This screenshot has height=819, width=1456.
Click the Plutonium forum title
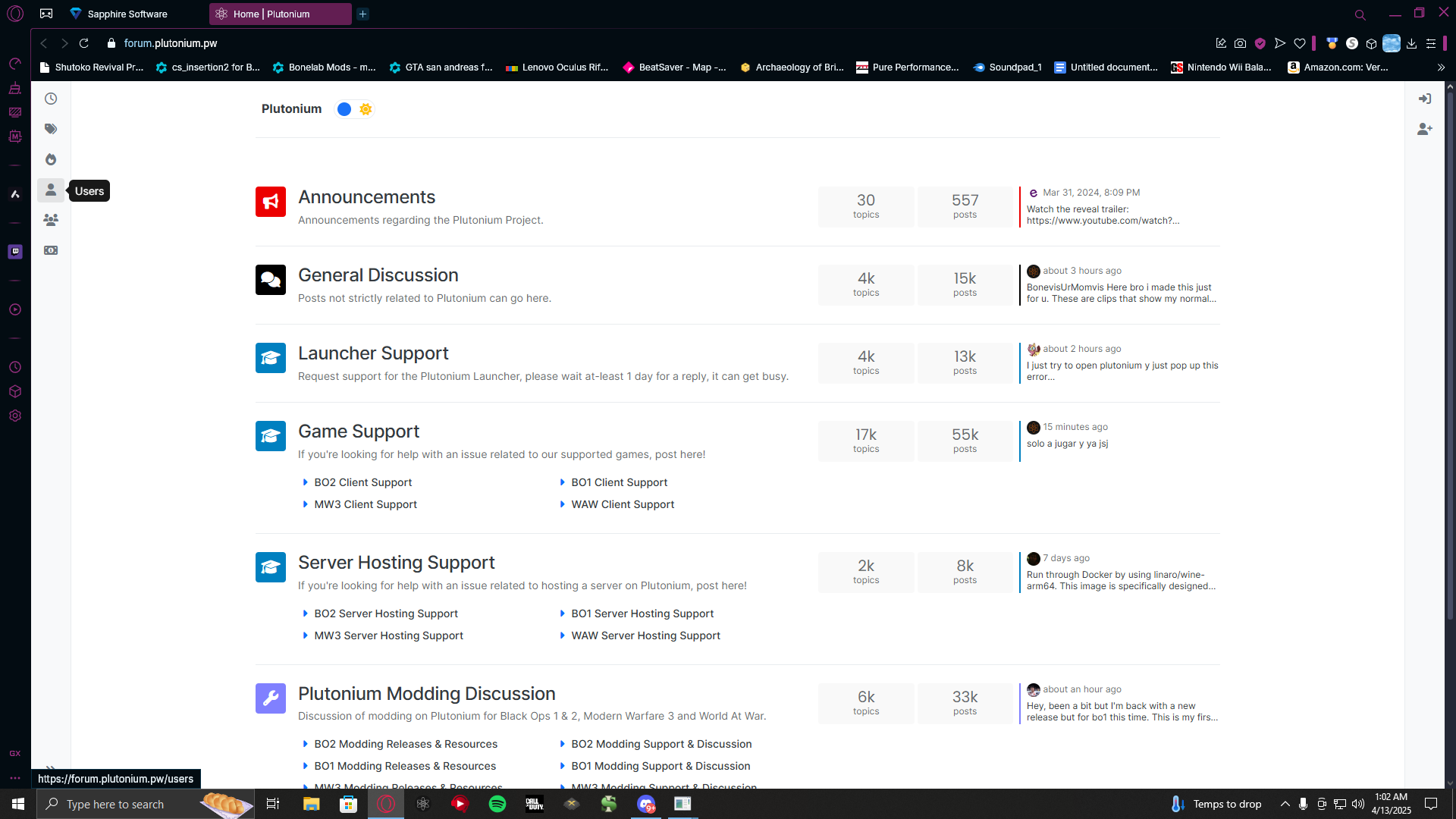[291, 109]
